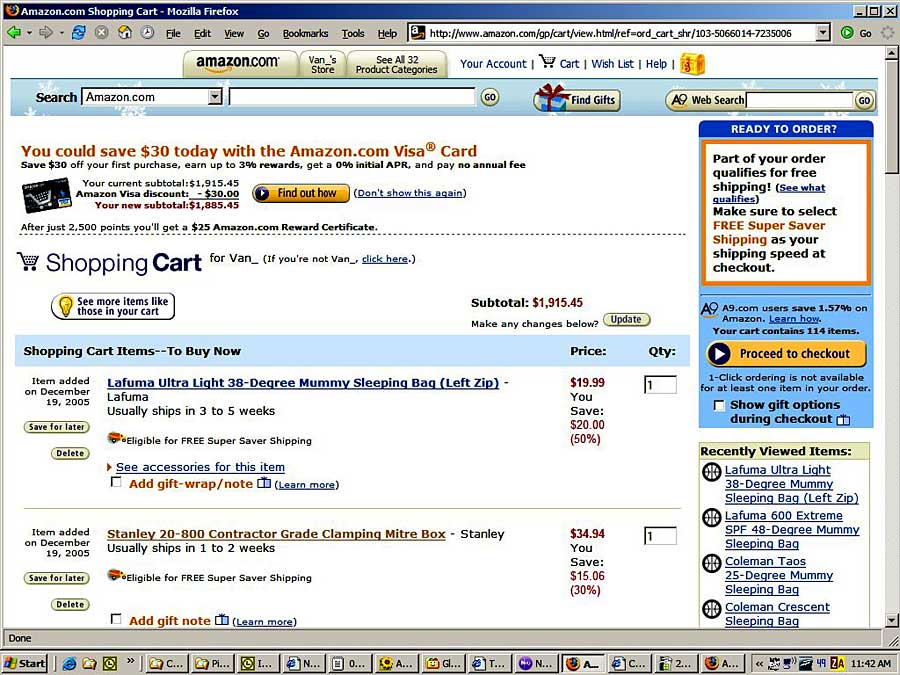
Task: Click the Find Gifts button
Action: point(577,99)
